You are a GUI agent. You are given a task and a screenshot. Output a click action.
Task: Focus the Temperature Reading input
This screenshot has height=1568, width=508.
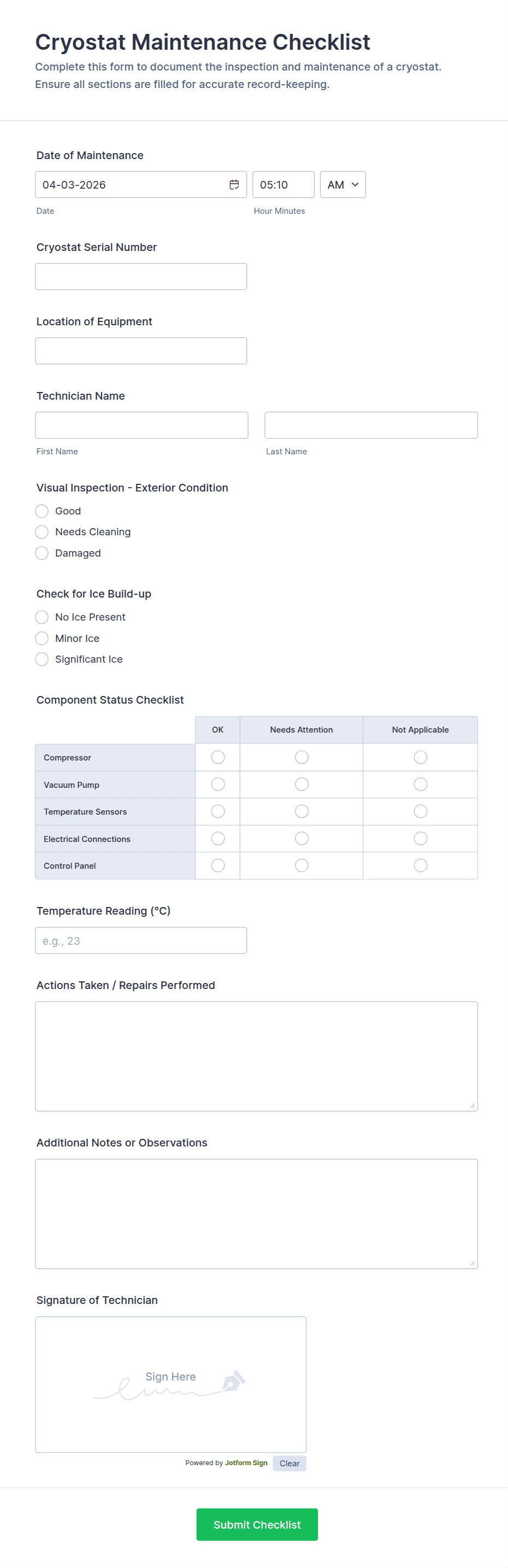pos(141,940)
